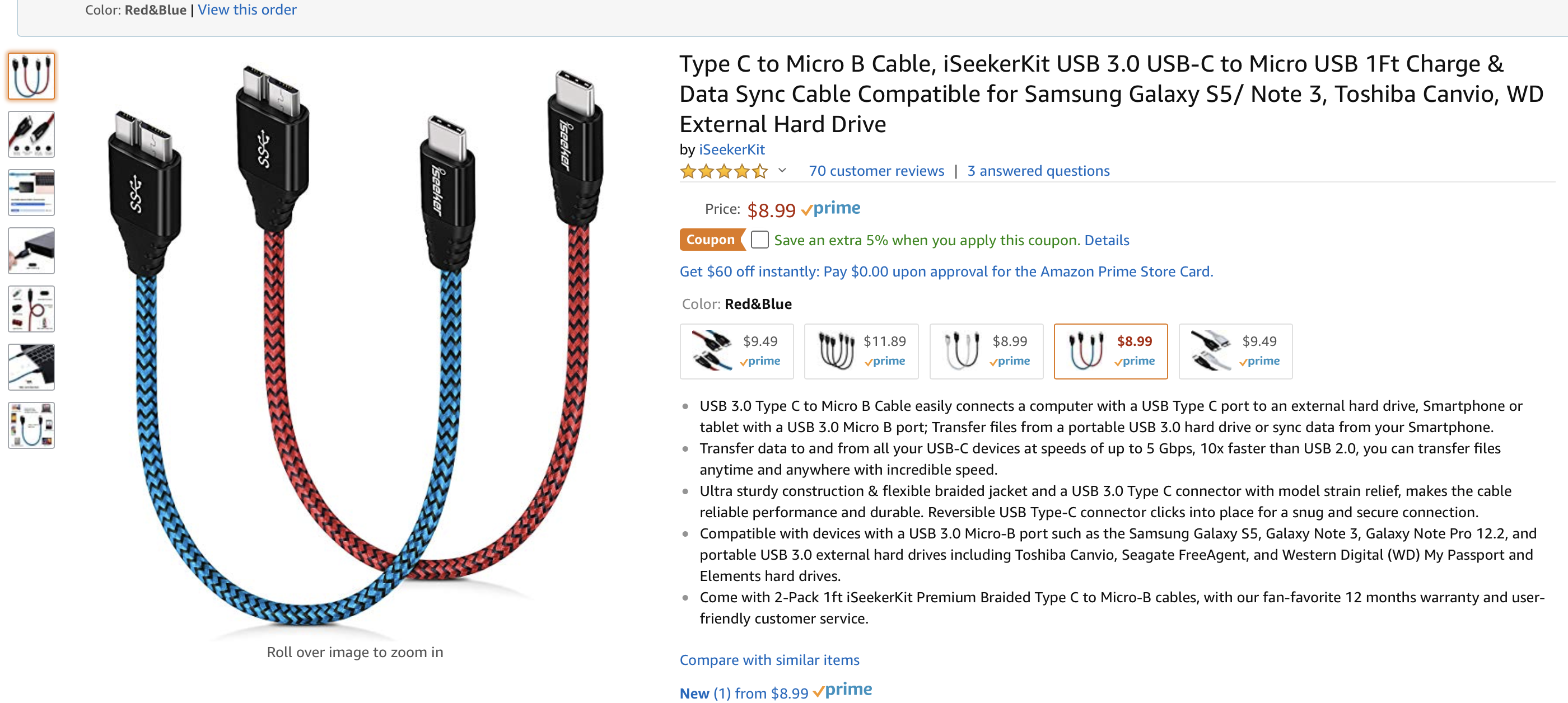Click the star rating icons
Image resolution: width=1568 pixels, height=703 pixels.
(x=724, y=171)
